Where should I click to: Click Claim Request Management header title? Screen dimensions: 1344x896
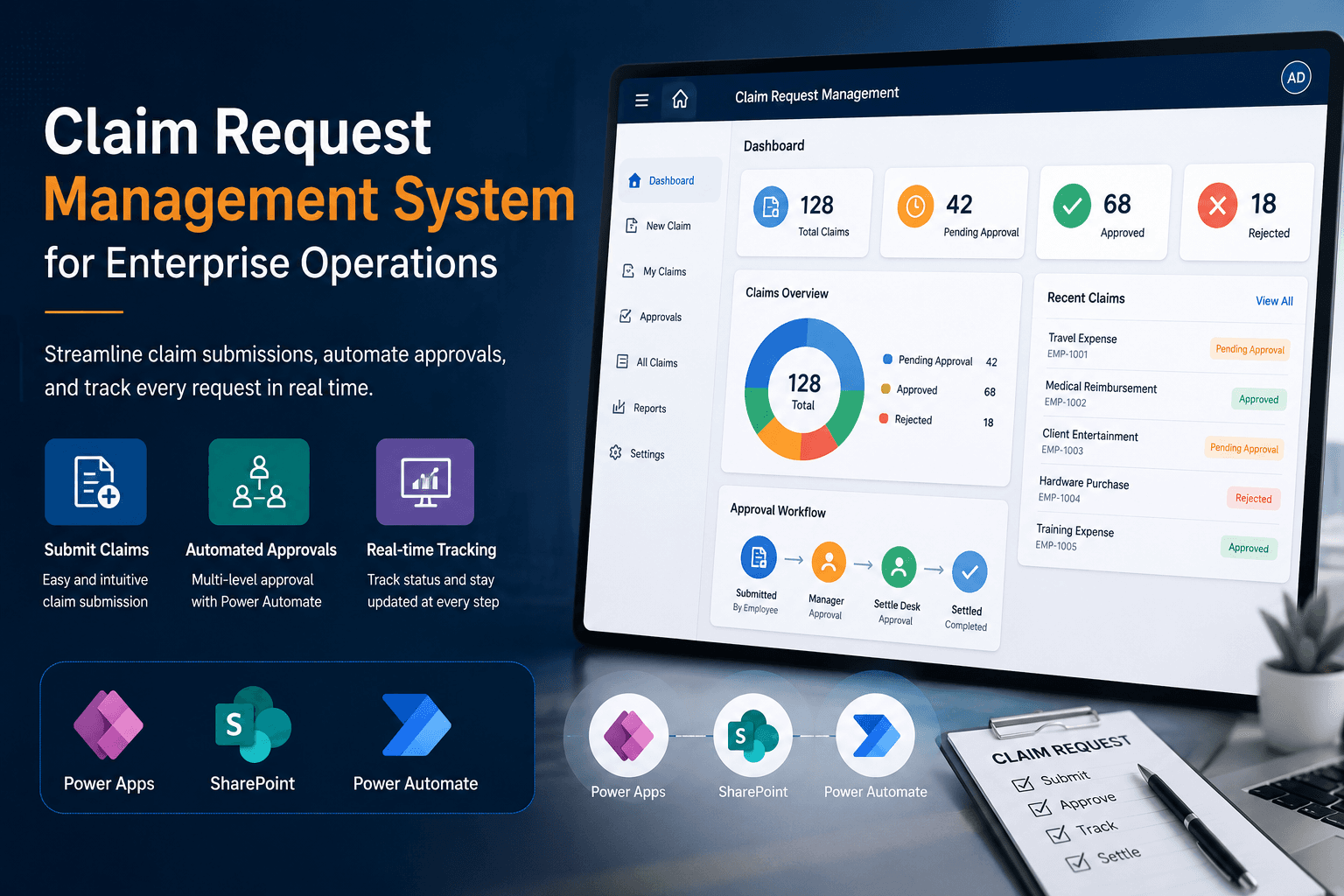[816, 94]
